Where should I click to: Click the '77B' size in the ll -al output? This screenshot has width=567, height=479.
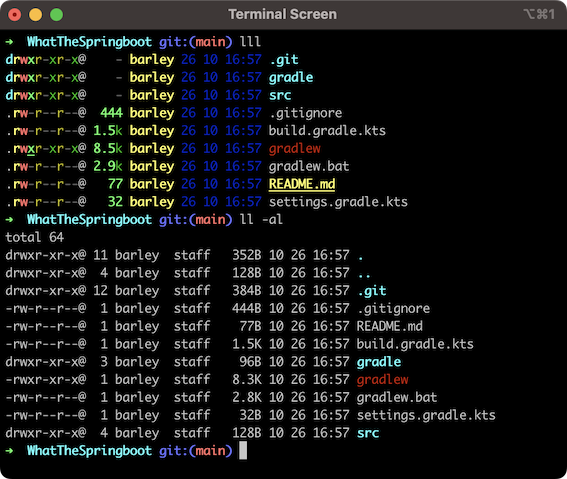point(250,326)
